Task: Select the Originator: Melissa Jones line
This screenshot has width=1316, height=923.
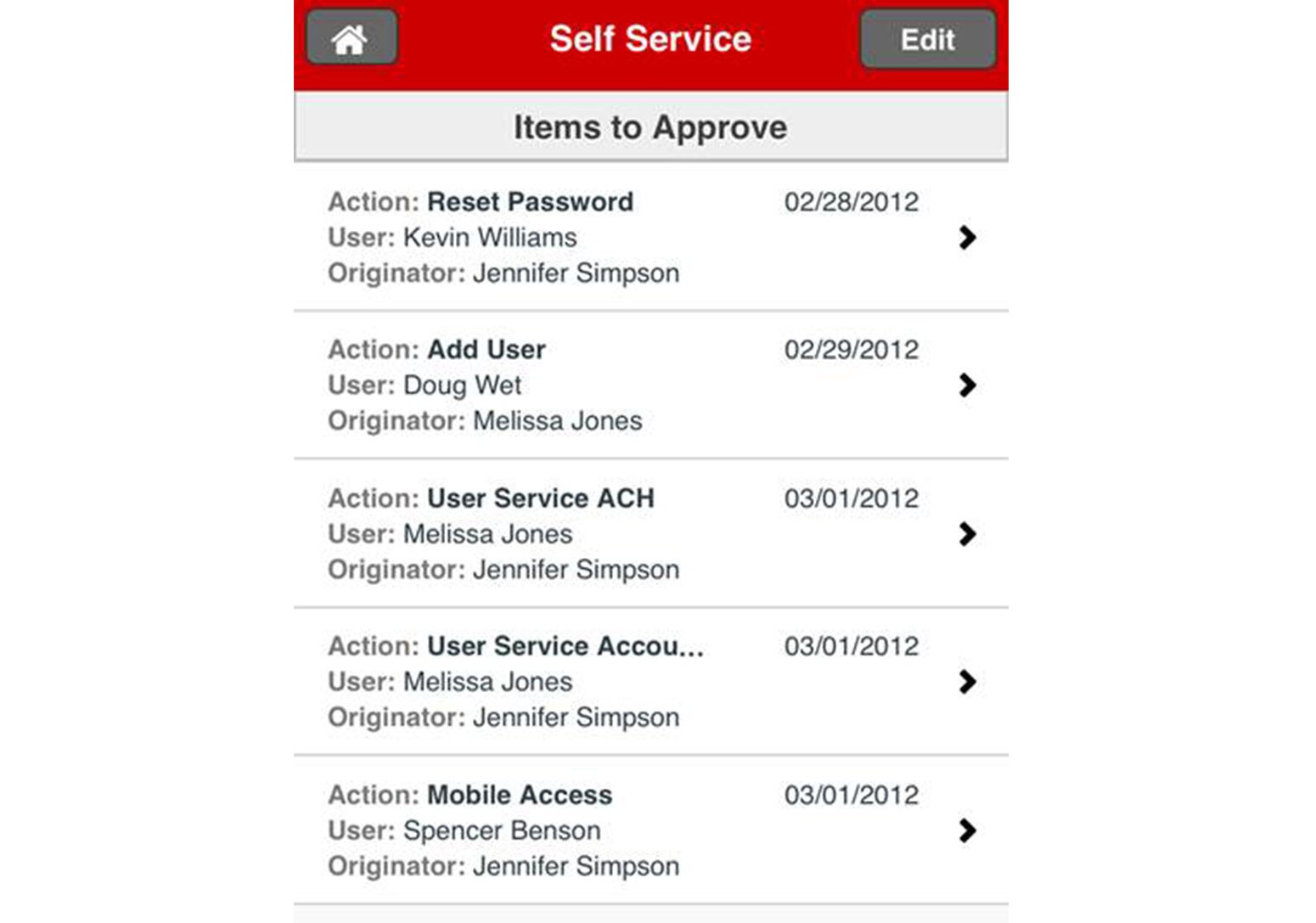Action: 485,421
